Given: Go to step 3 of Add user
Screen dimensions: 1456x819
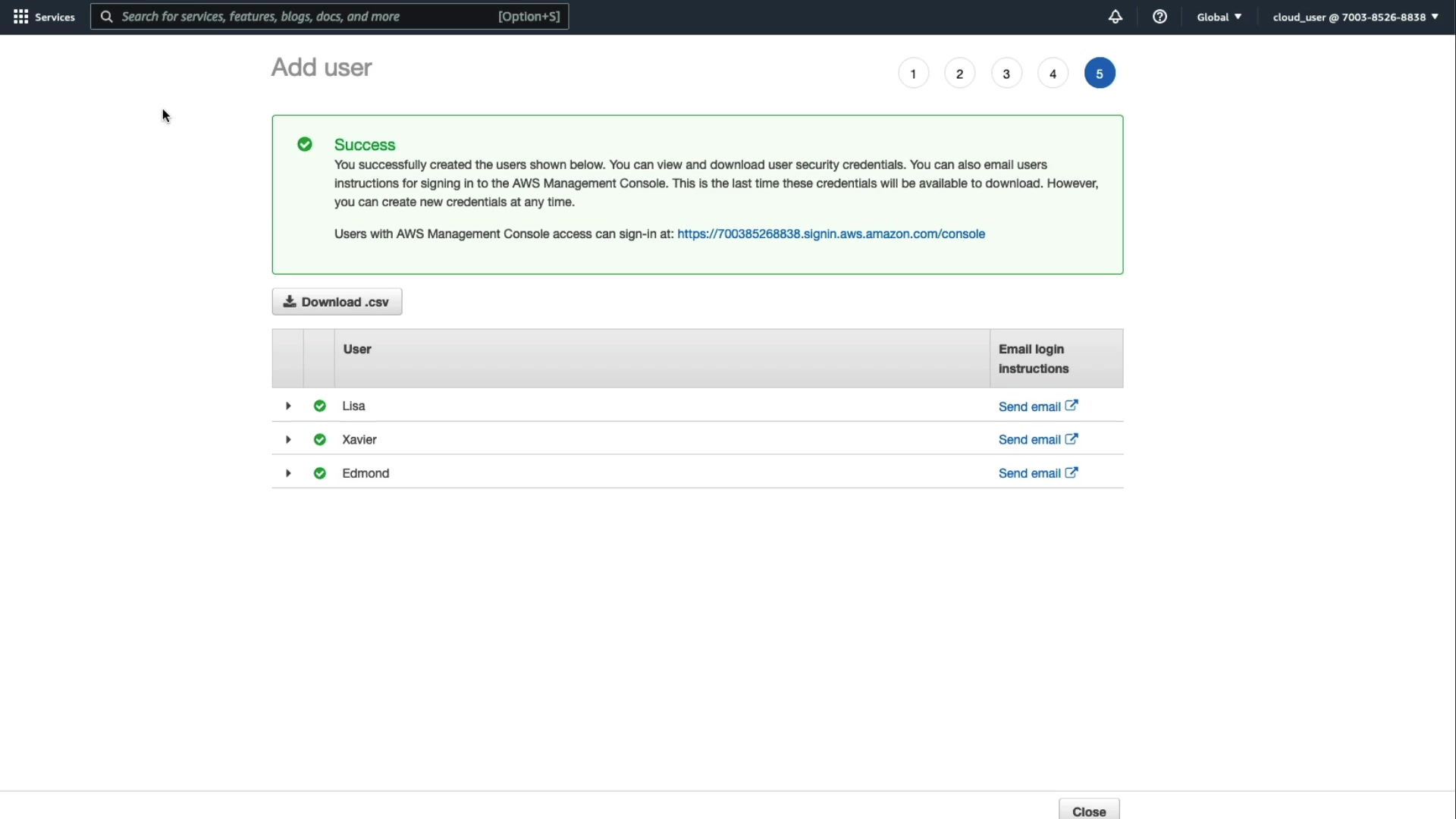Looking at the screenshot, I should point(1006,74).
